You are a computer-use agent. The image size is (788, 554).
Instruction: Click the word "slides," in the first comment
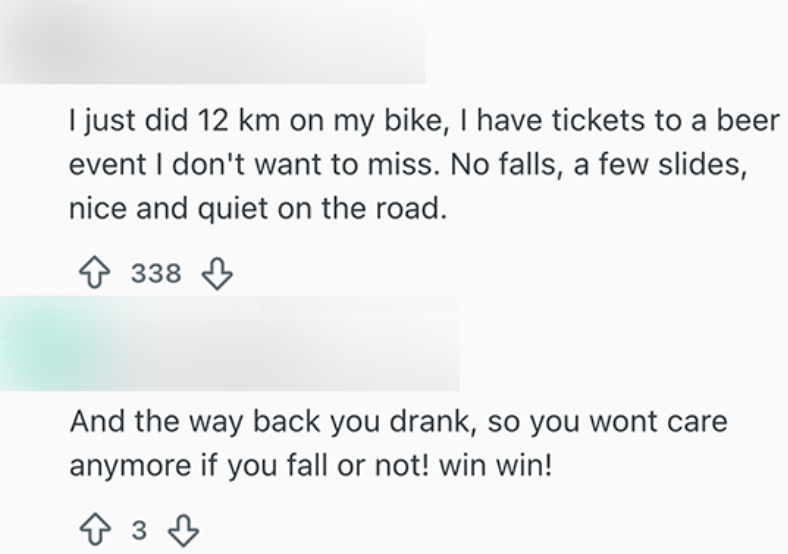tap(703, 167)
